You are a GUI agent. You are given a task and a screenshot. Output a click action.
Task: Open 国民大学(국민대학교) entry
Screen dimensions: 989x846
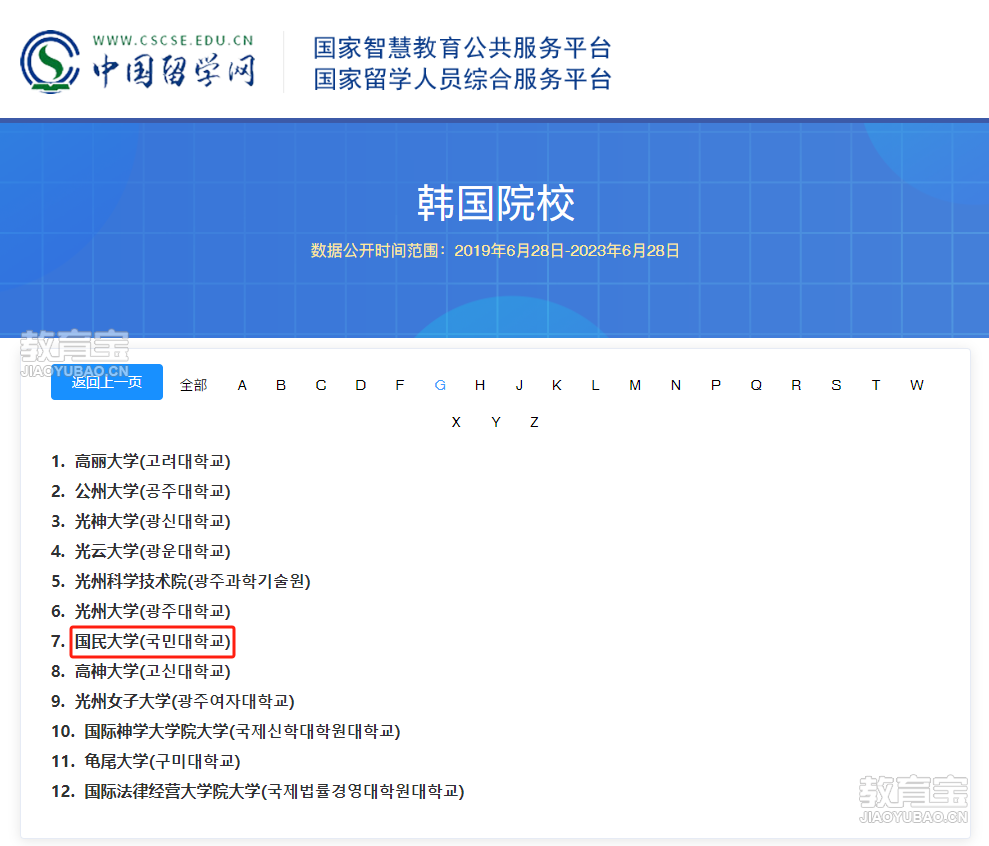[153, 641]
